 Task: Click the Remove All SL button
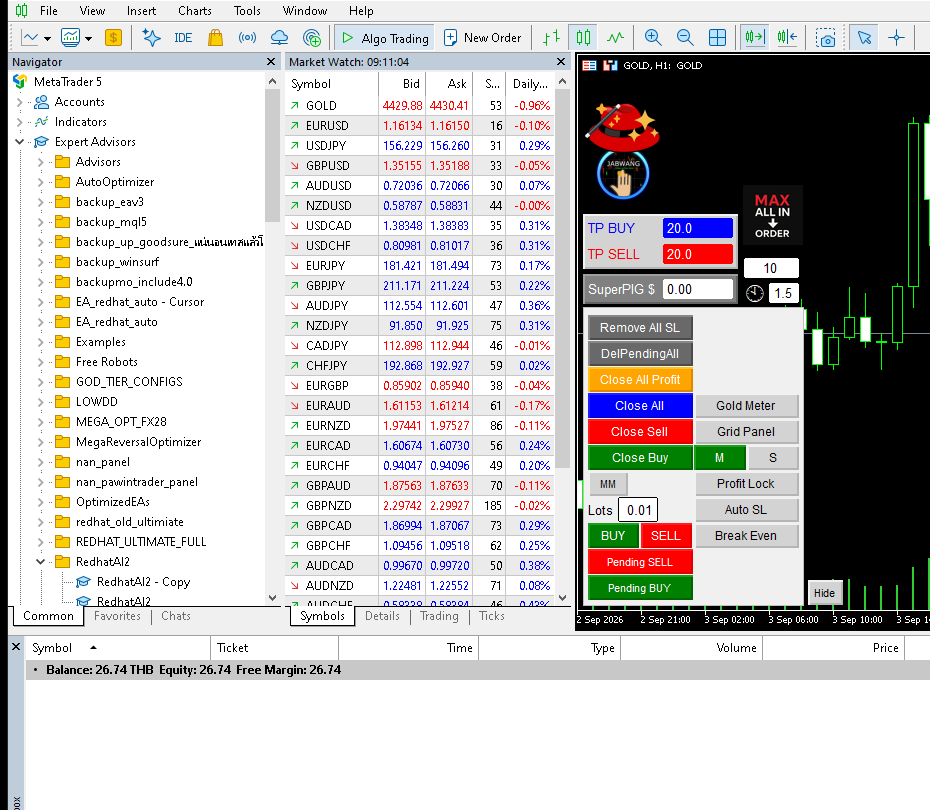click(640, 327)
